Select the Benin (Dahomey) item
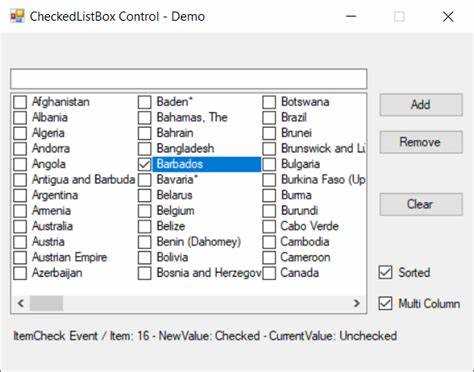The width and height of the screenshot is (474, 372). tap(199, 242)
